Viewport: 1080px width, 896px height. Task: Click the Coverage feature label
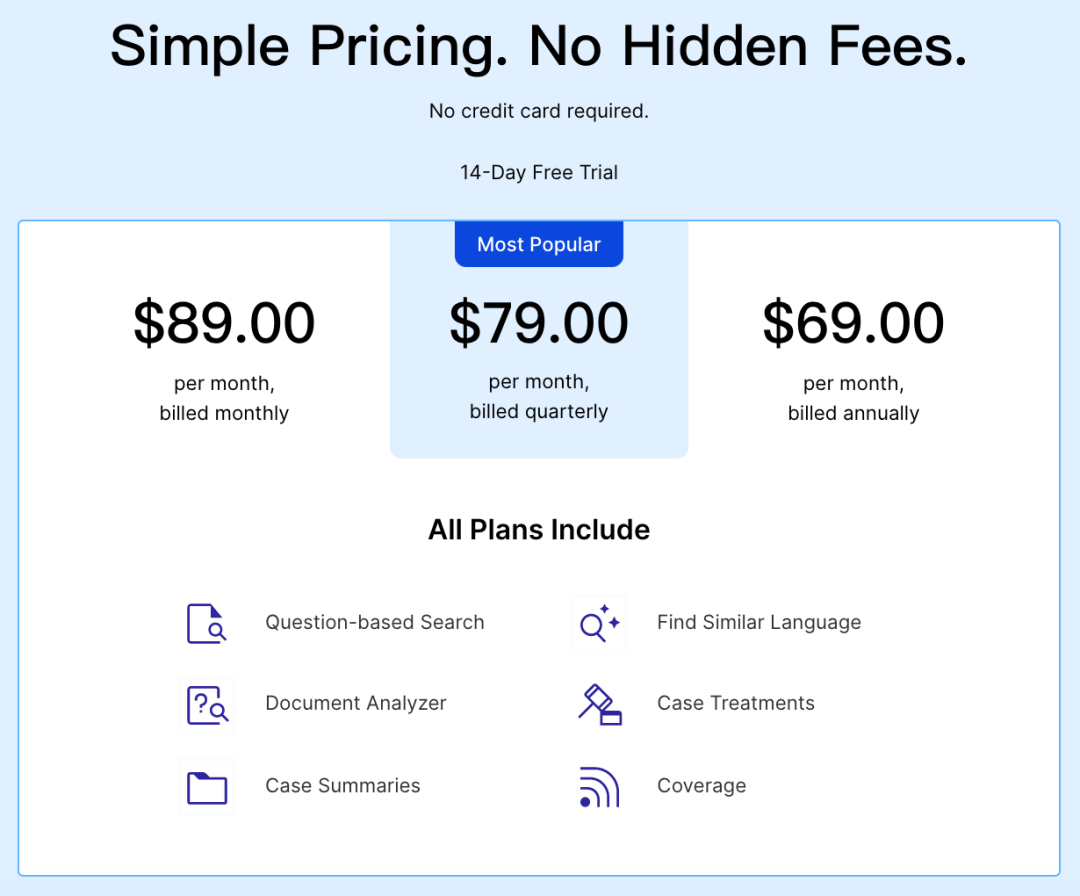pos(701,786)
